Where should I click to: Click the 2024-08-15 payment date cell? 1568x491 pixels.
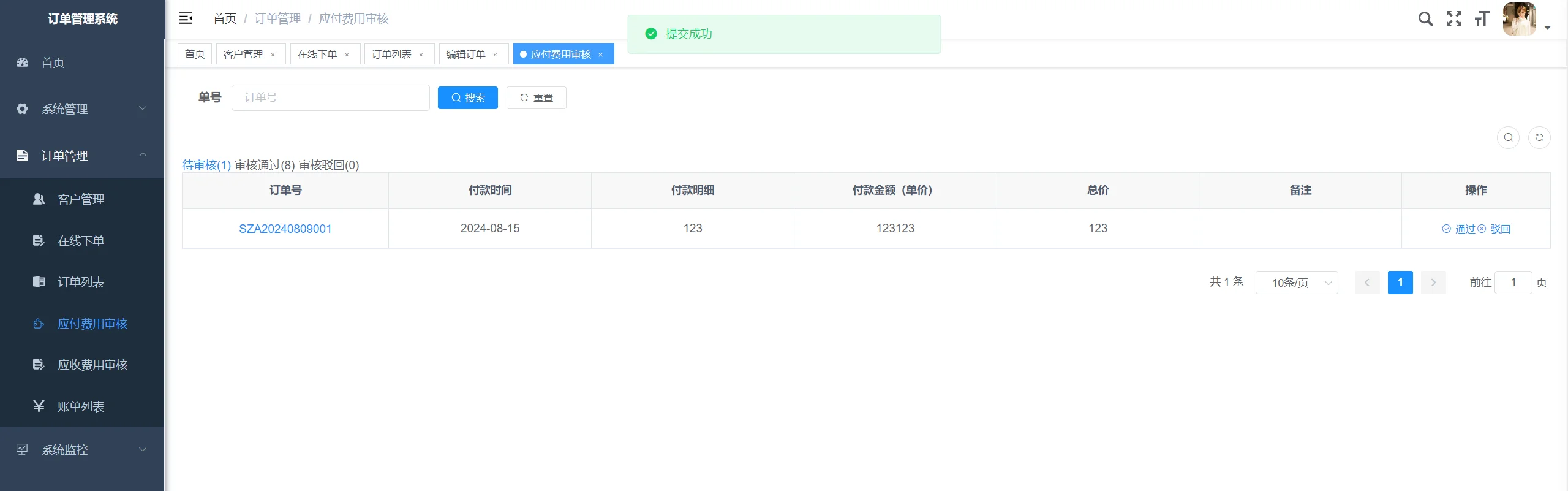[x=490, y=228]
